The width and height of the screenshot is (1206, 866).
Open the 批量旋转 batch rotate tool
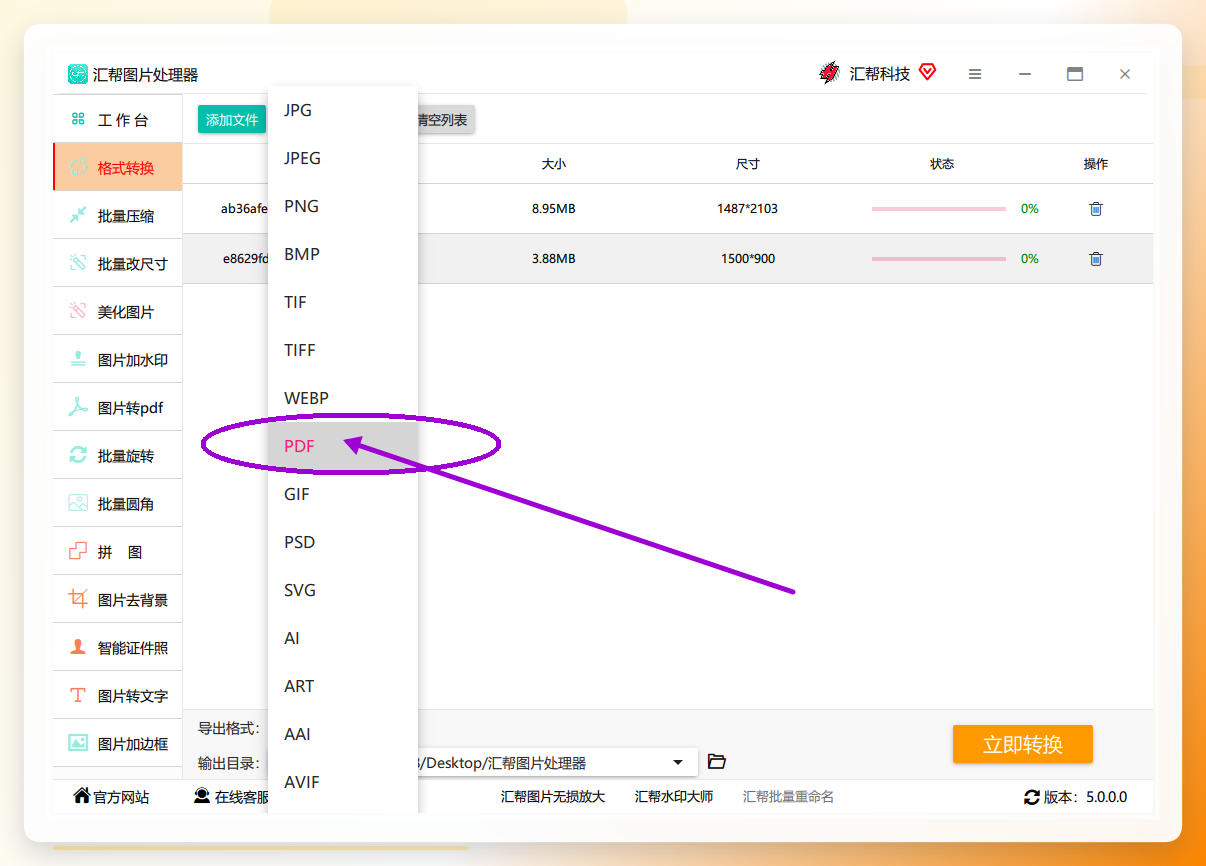tap(117, 456)
